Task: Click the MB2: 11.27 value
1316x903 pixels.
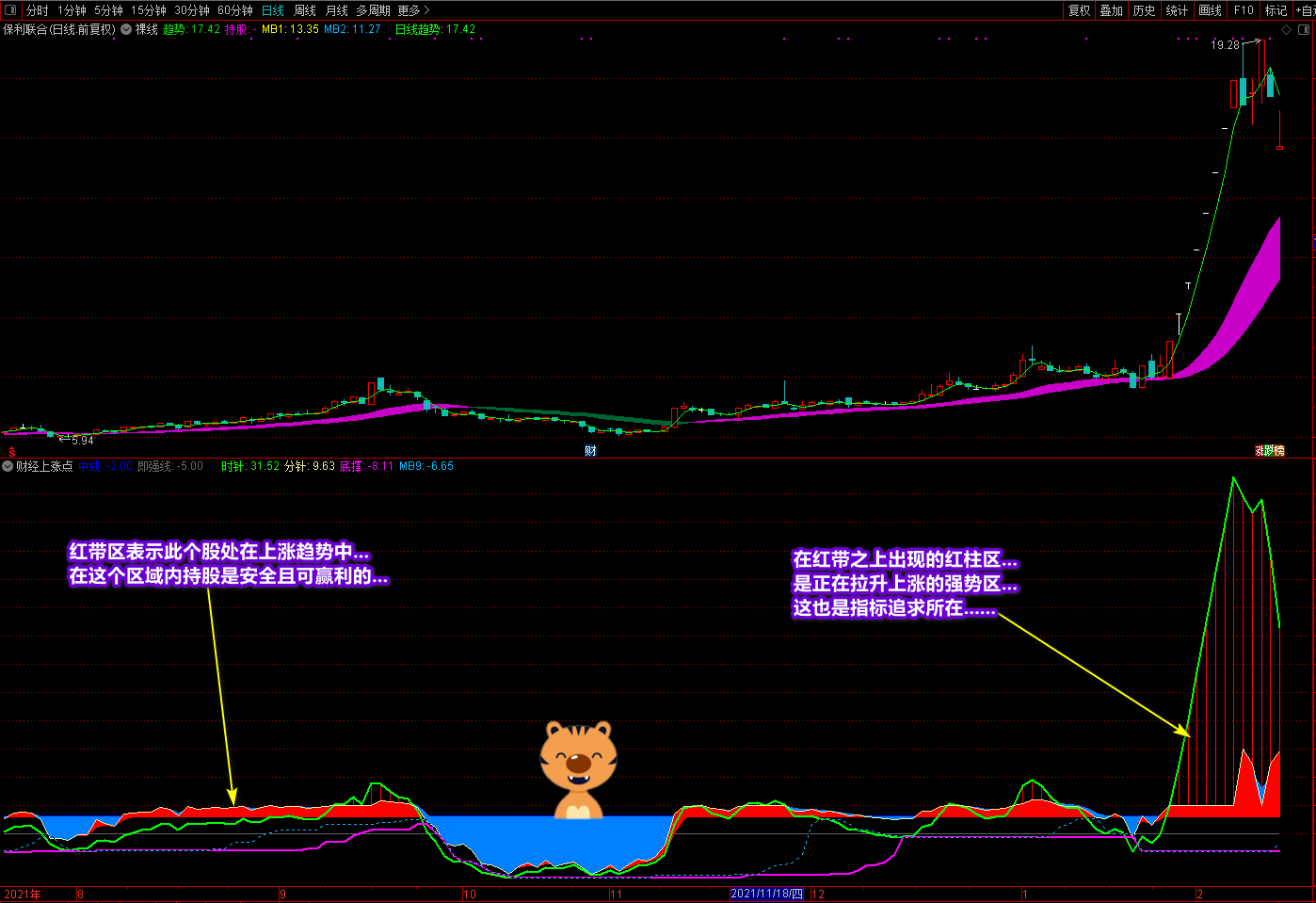Action: (x=352, y=29)
